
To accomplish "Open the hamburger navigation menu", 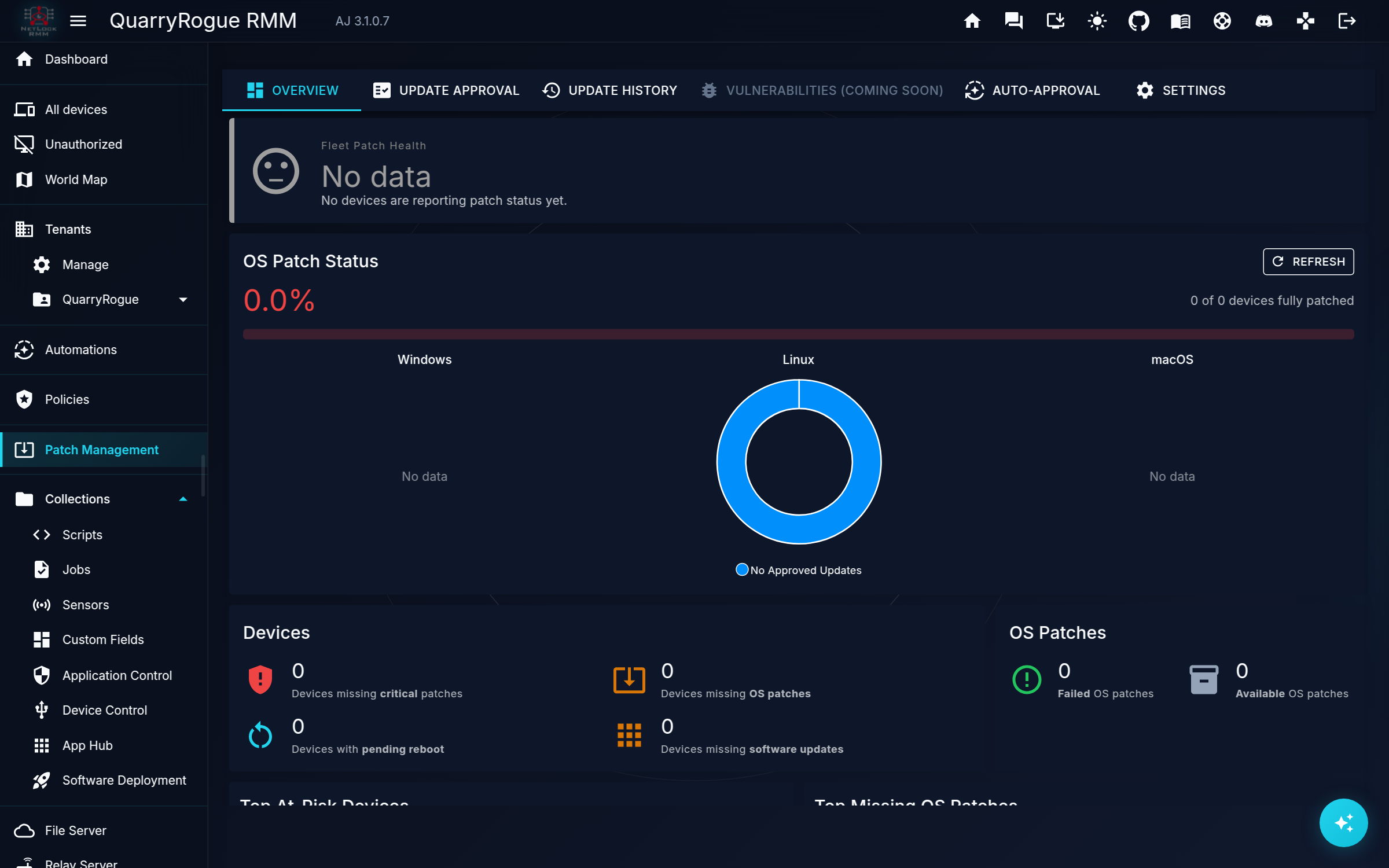I will coord(78,21).
